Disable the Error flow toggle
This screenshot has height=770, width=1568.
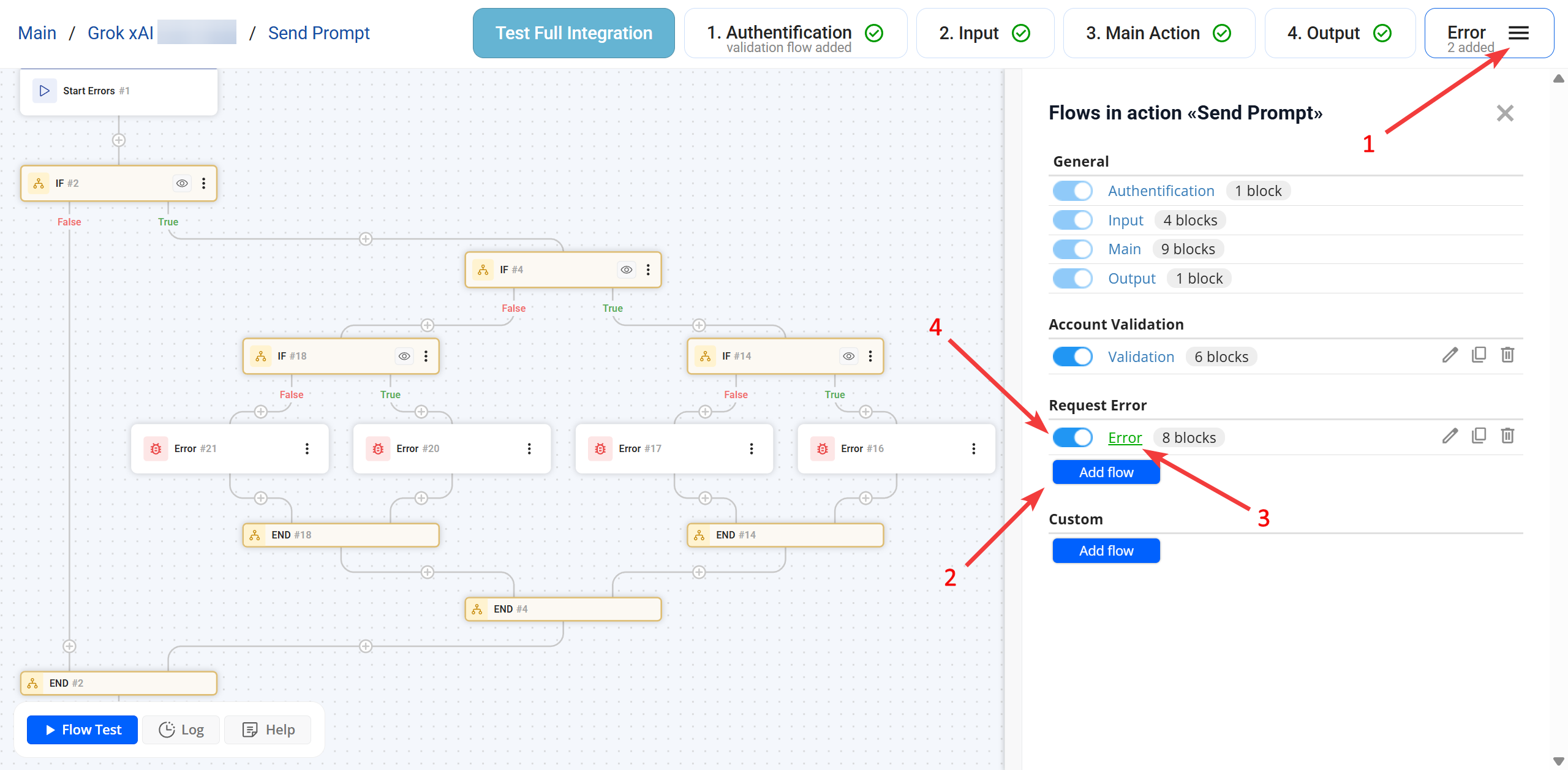(1072, 437)
